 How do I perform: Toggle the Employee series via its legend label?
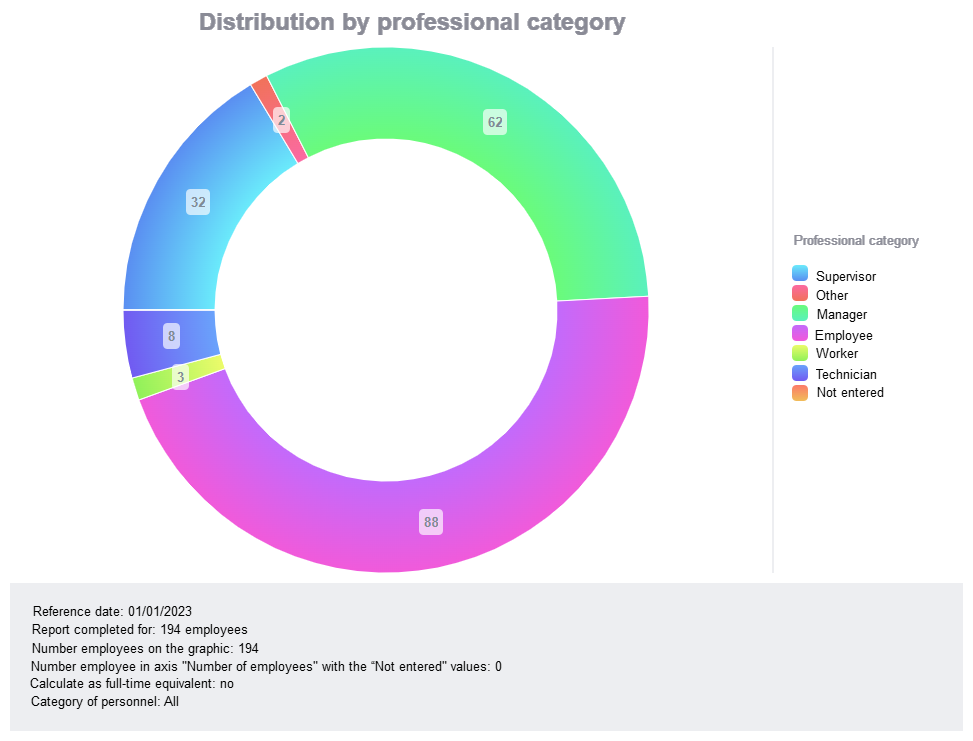843,335
